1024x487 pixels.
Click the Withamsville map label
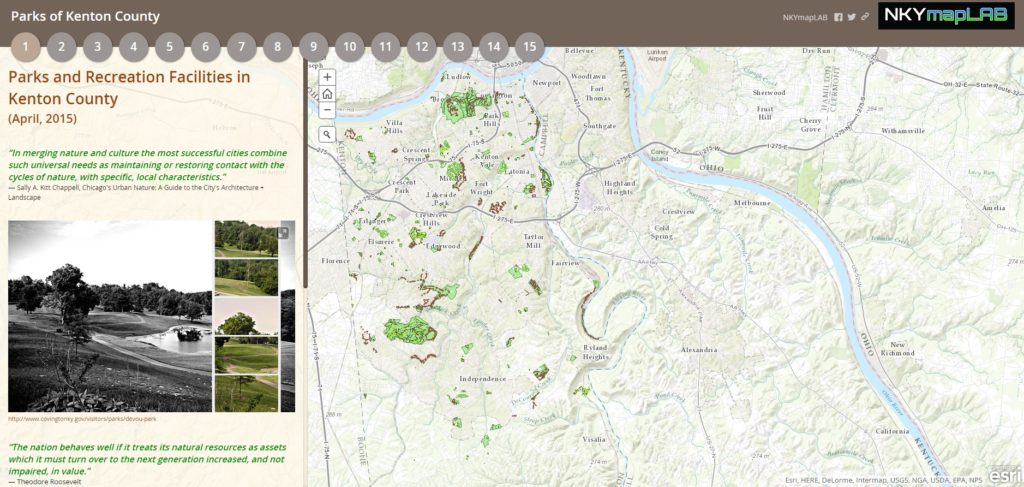pos(903,131)
